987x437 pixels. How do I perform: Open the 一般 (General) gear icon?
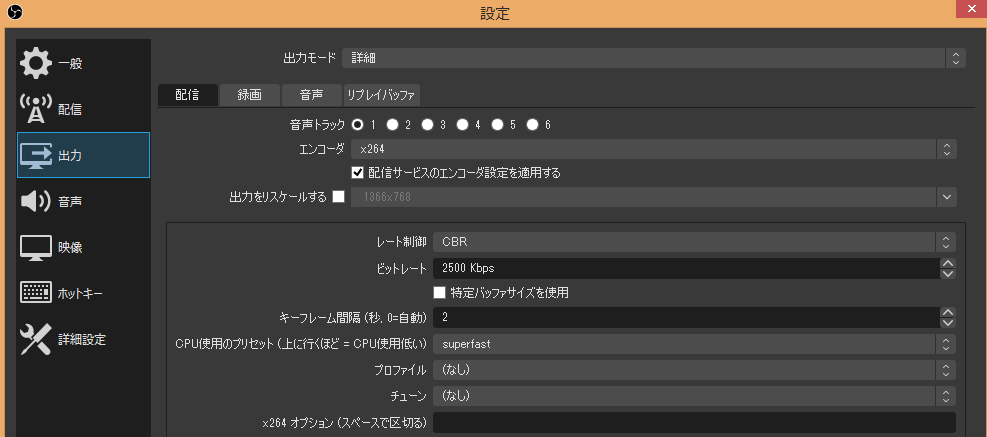click(x=37, y=63)
